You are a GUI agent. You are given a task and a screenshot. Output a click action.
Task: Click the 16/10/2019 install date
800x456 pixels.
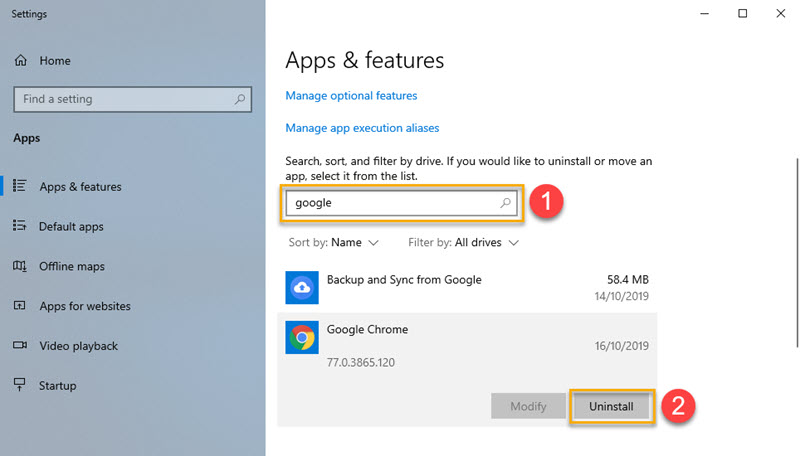point(621,346)
